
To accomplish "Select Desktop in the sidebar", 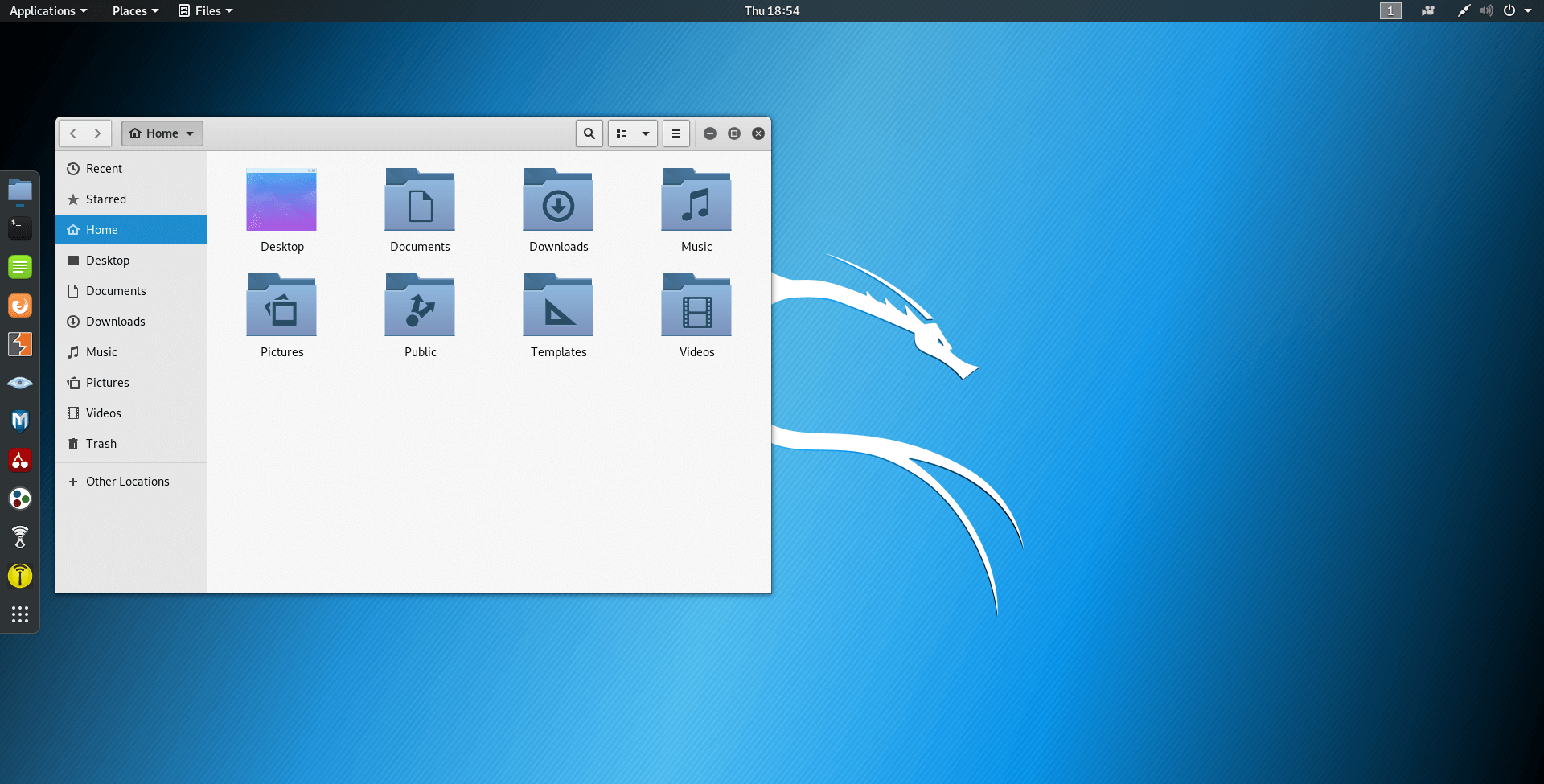I will [131, 261].
